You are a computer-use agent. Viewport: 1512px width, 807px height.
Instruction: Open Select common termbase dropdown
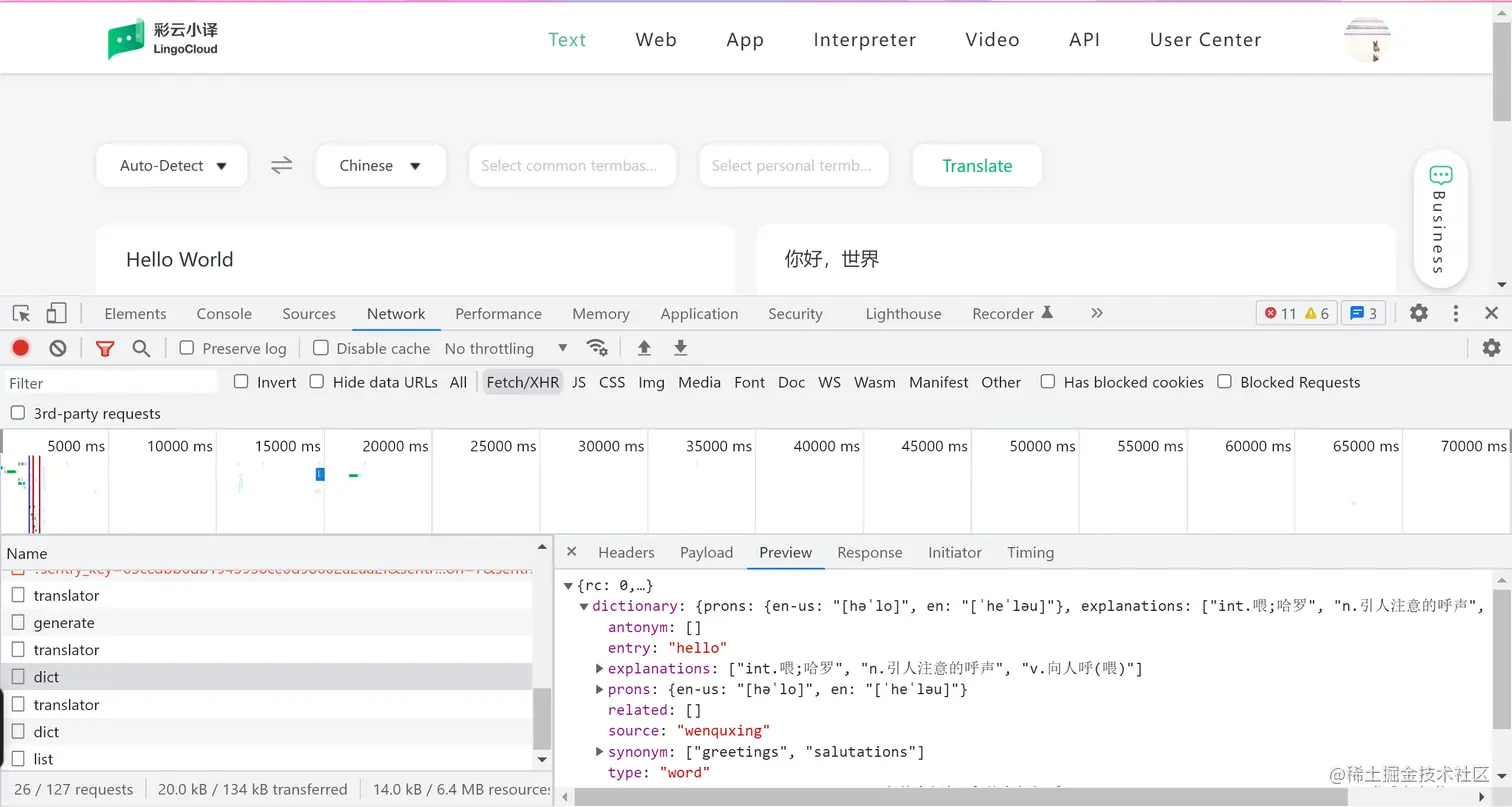(x=572, y=166)
